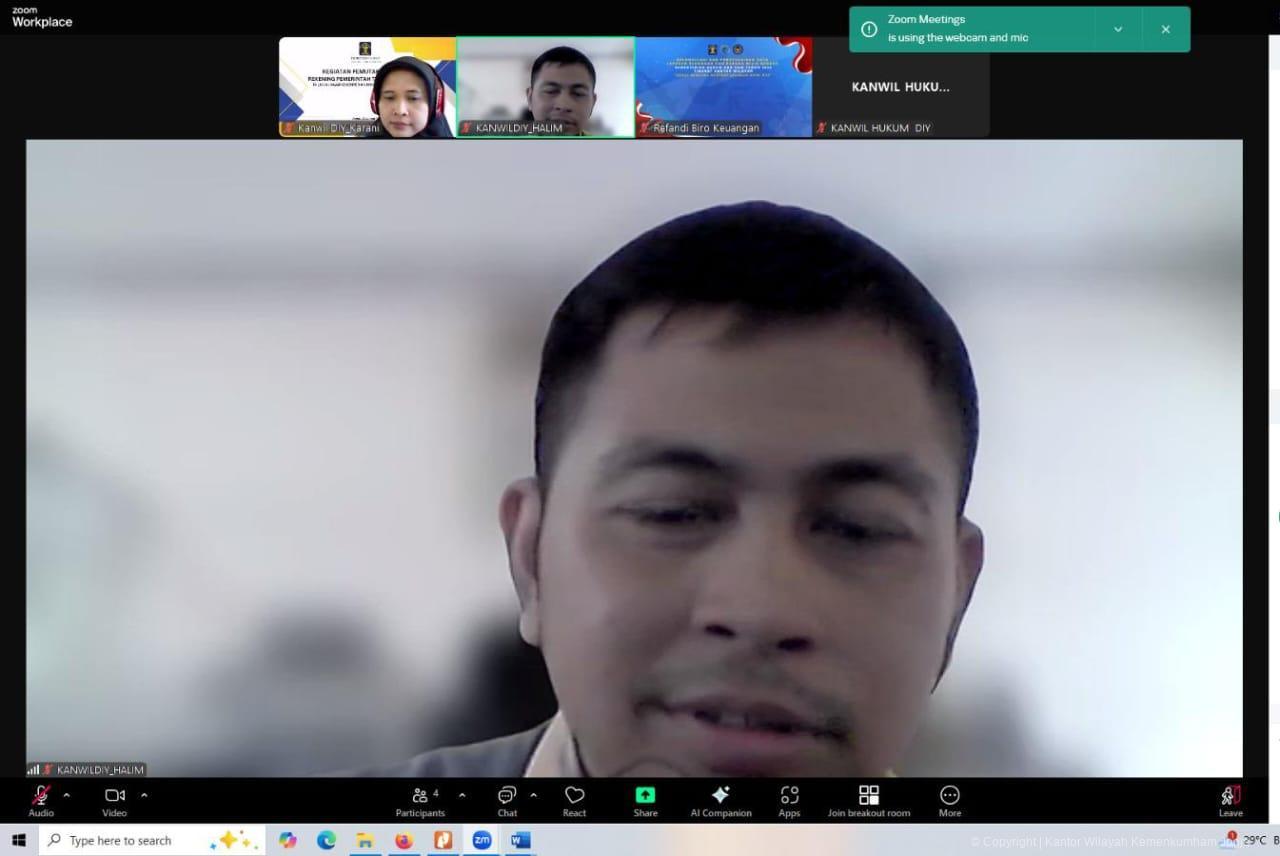
Task: Unmute the microphone with Audio button
Action: point(41,799)
